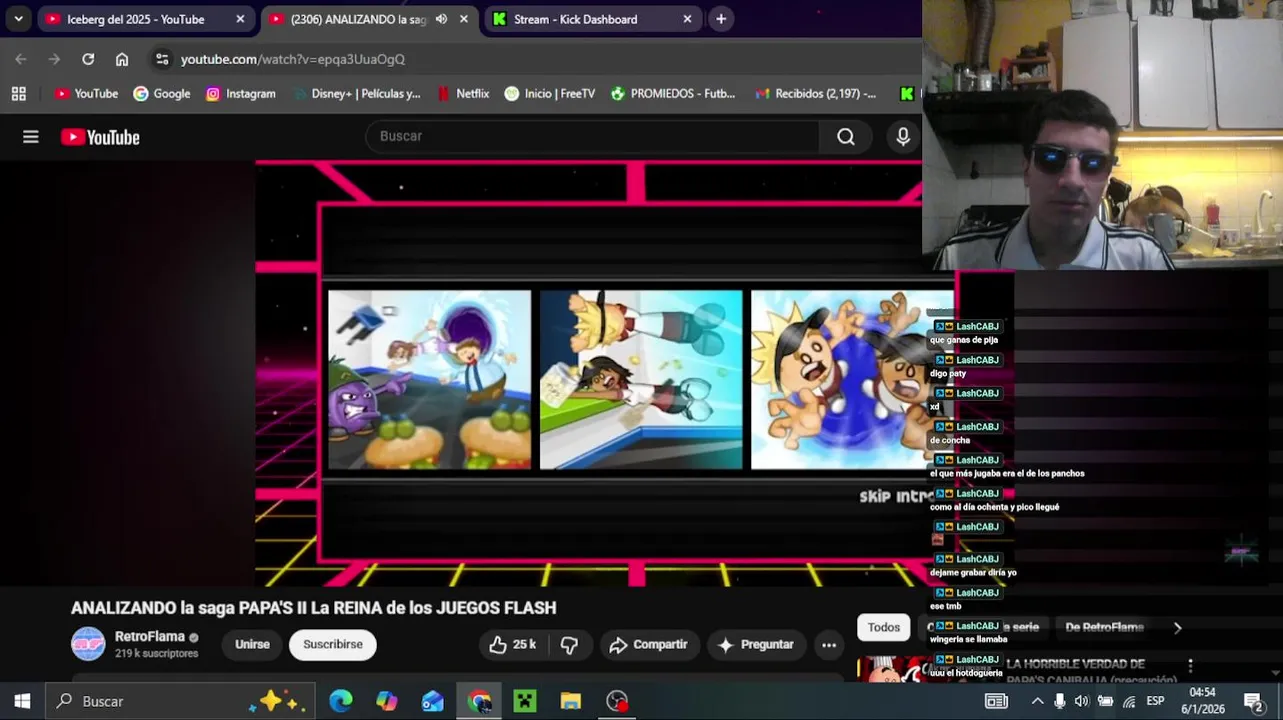Open more actions ellipsis under the video
The image size is (1283, 720).
[x=829, y=645]
